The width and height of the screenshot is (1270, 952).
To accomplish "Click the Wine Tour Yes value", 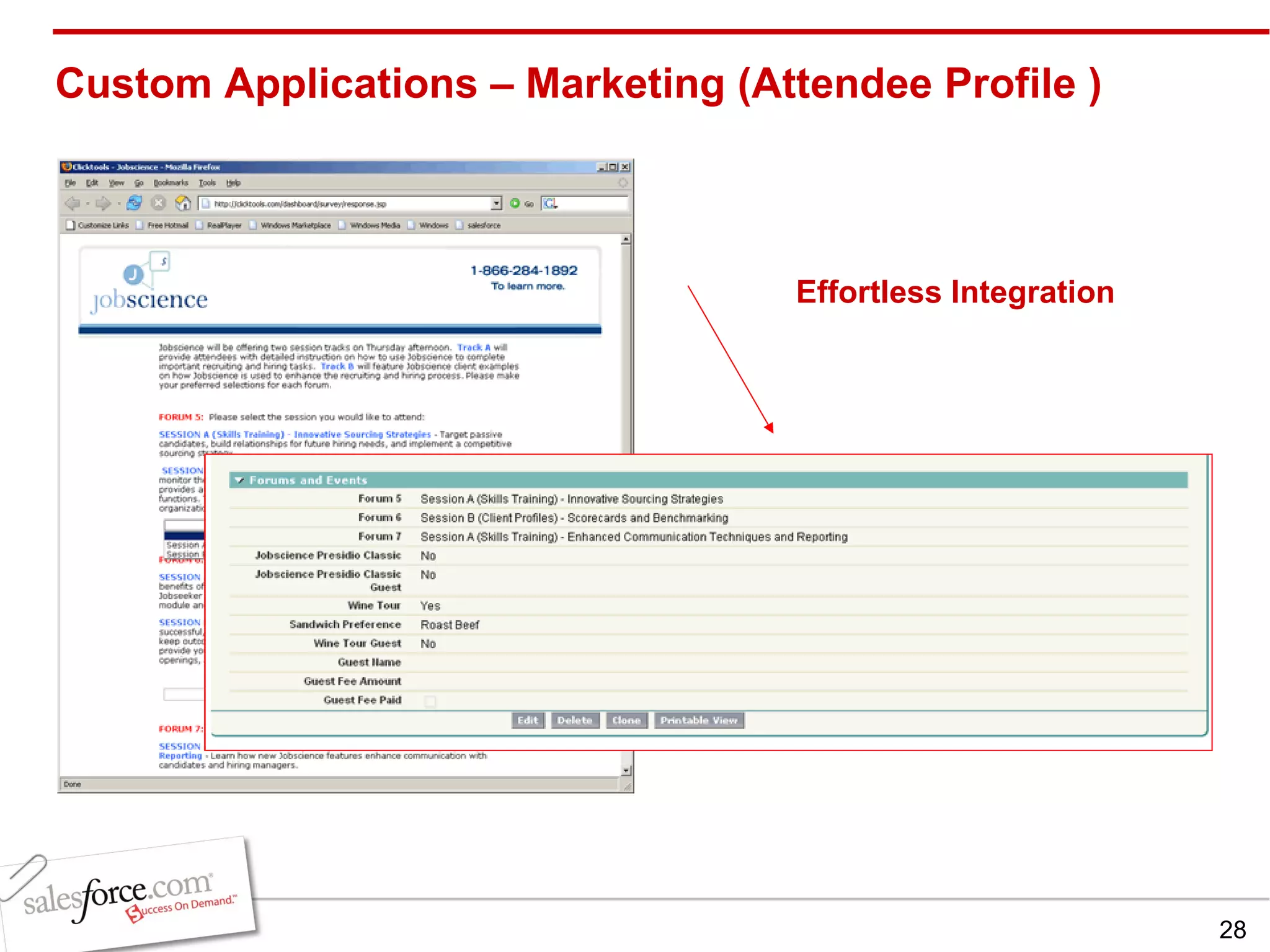I will click(430, 606).
